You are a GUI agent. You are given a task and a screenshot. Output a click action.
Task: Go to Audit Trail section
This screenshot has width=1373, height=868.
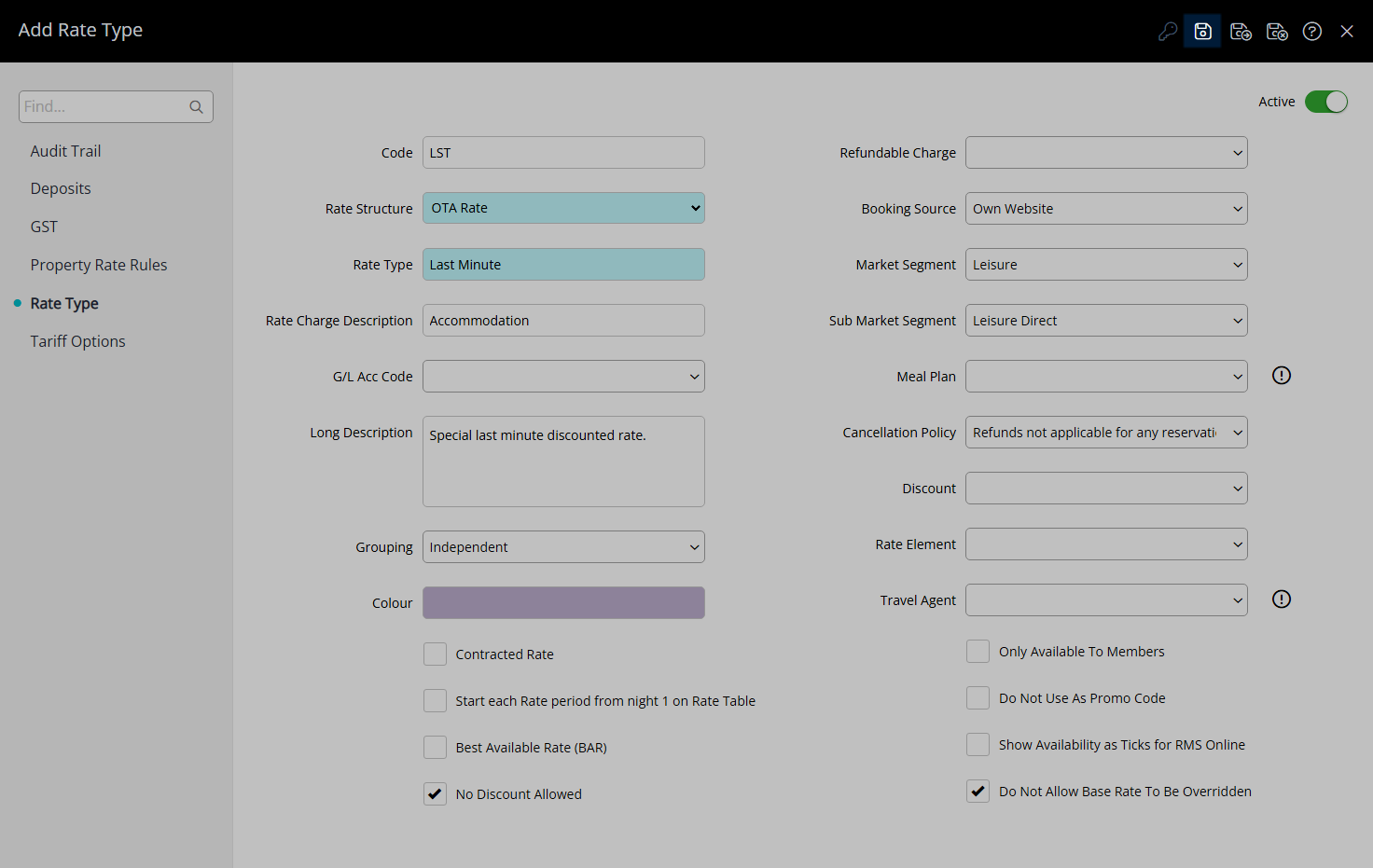click(x=65, y=151)
